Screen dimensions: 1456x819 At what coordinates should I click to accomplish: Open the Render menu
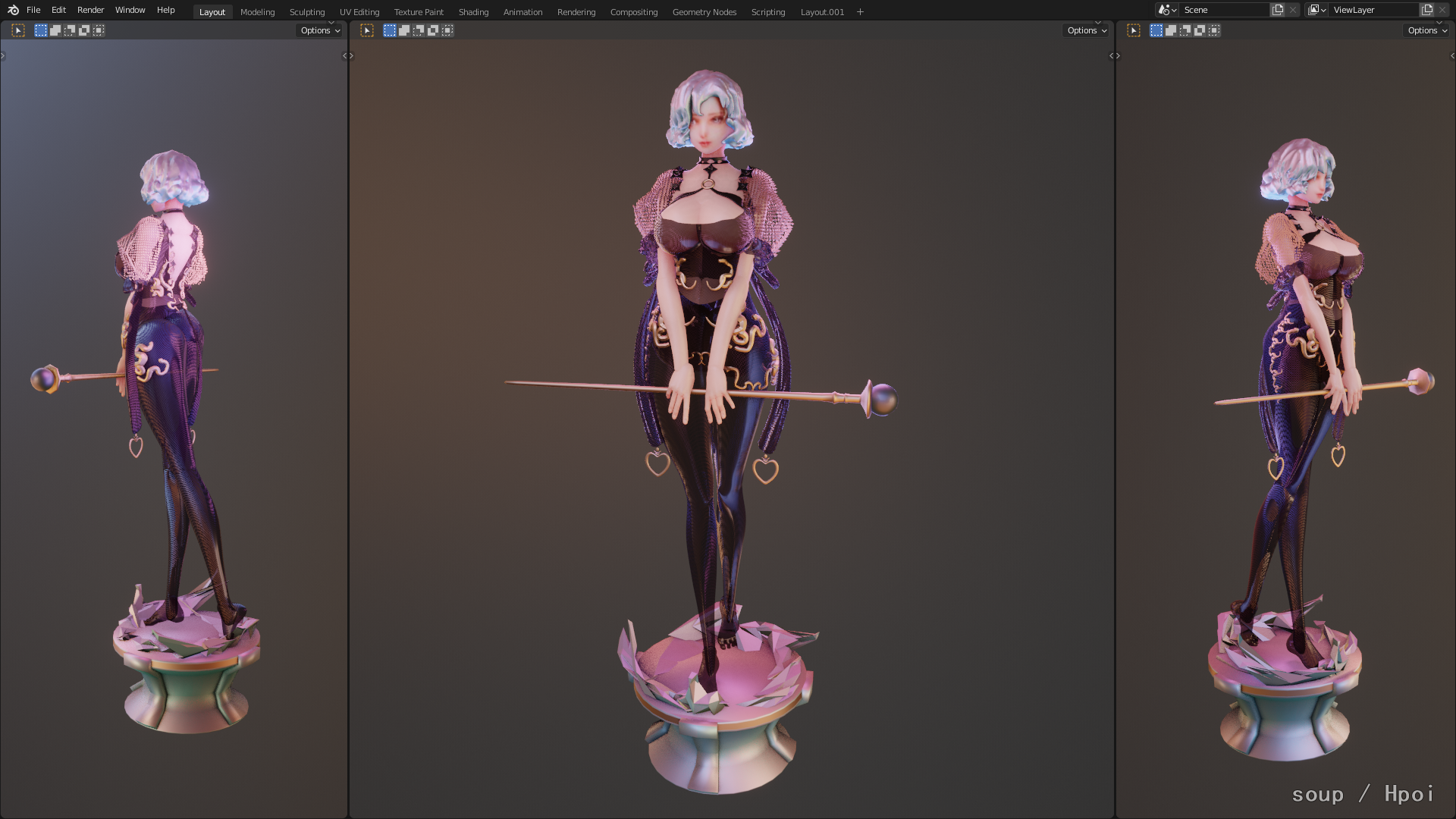pos(90,10)
